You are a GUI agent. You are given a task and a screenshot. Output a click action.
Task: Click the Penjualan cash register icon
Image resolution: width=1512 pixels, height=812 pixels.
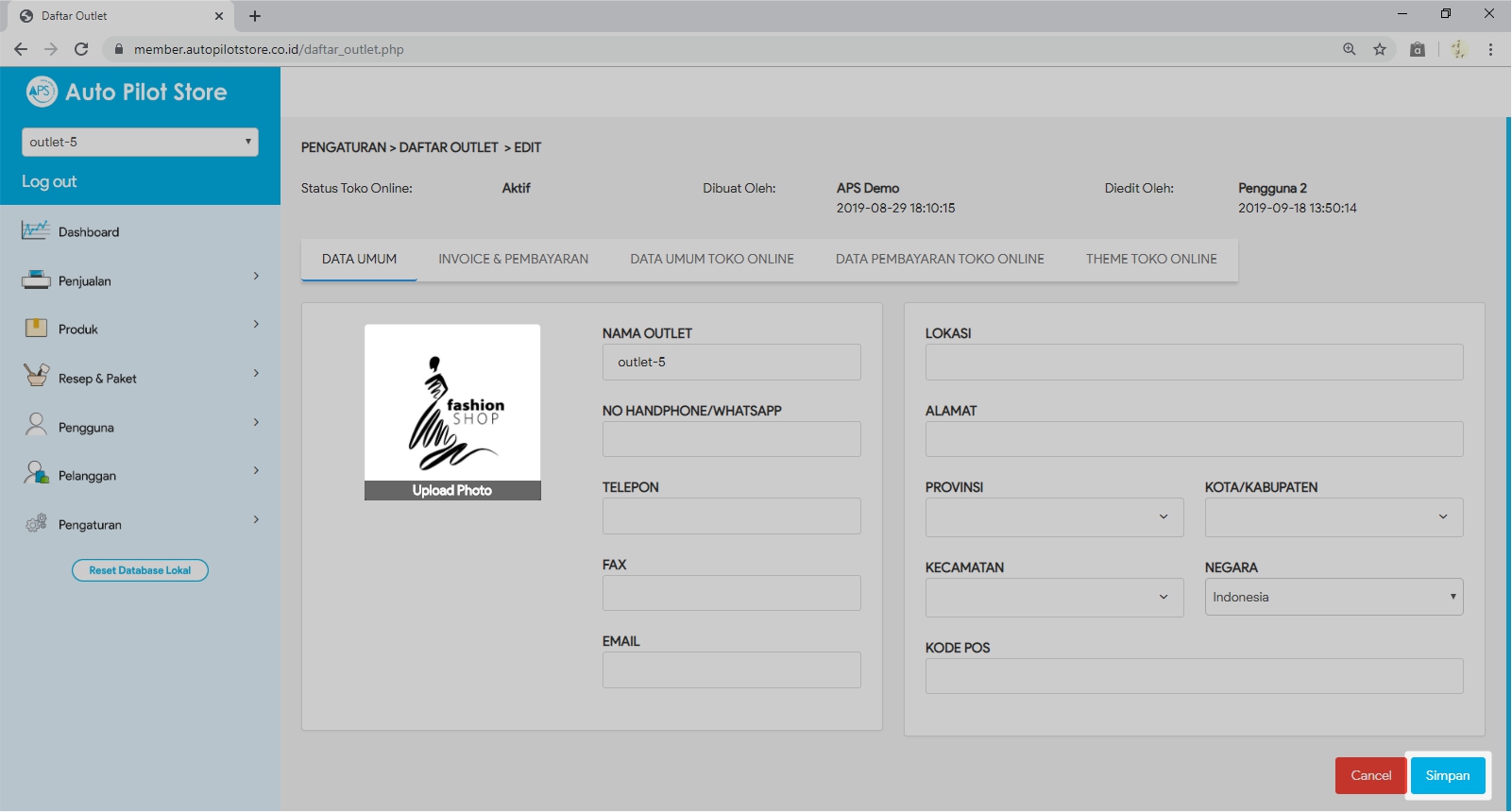pyautogui.click(x=36, y=280)
